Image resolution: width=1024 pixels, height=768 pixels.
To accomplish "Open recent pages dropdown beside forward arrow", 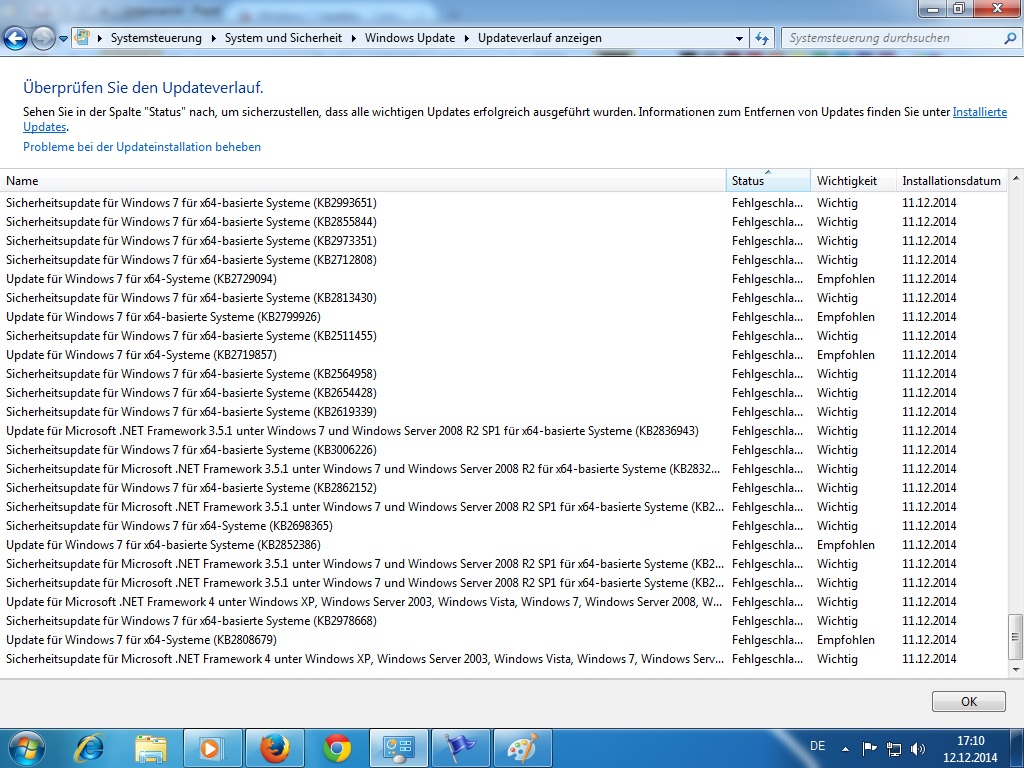I will 63,39.
